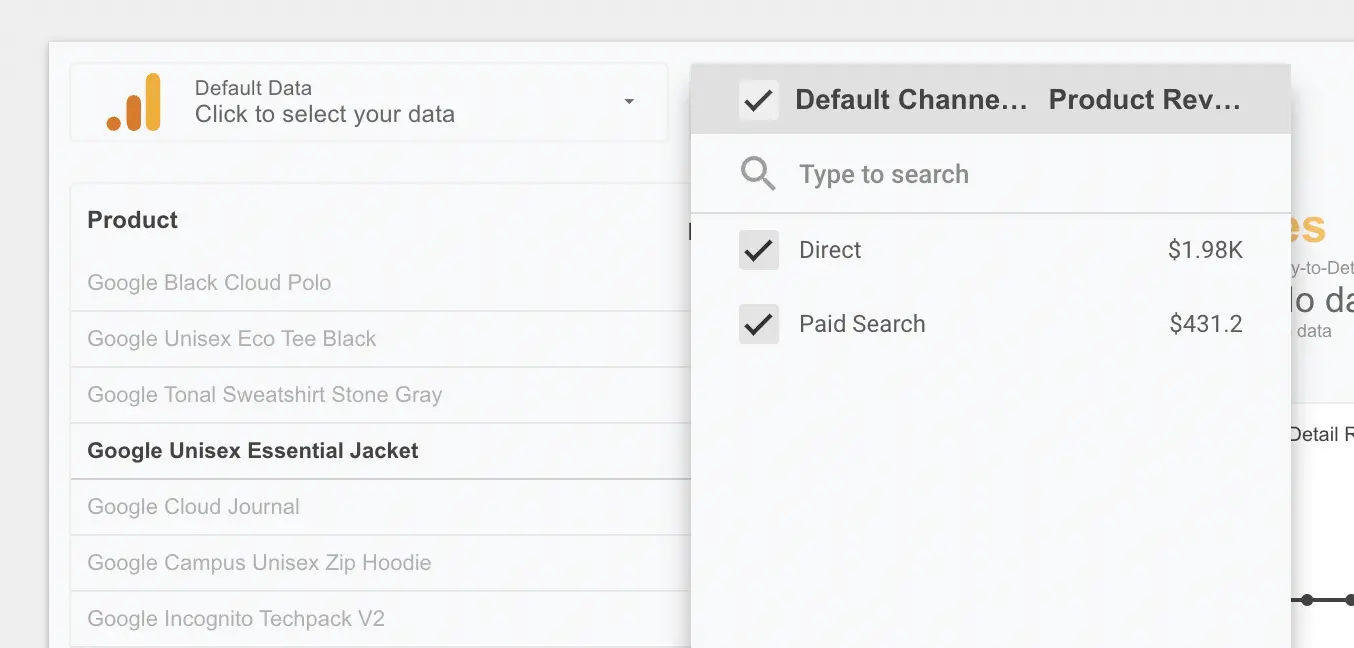
Task: Uncheck the Direct channel checkbox
Action: 758,250
